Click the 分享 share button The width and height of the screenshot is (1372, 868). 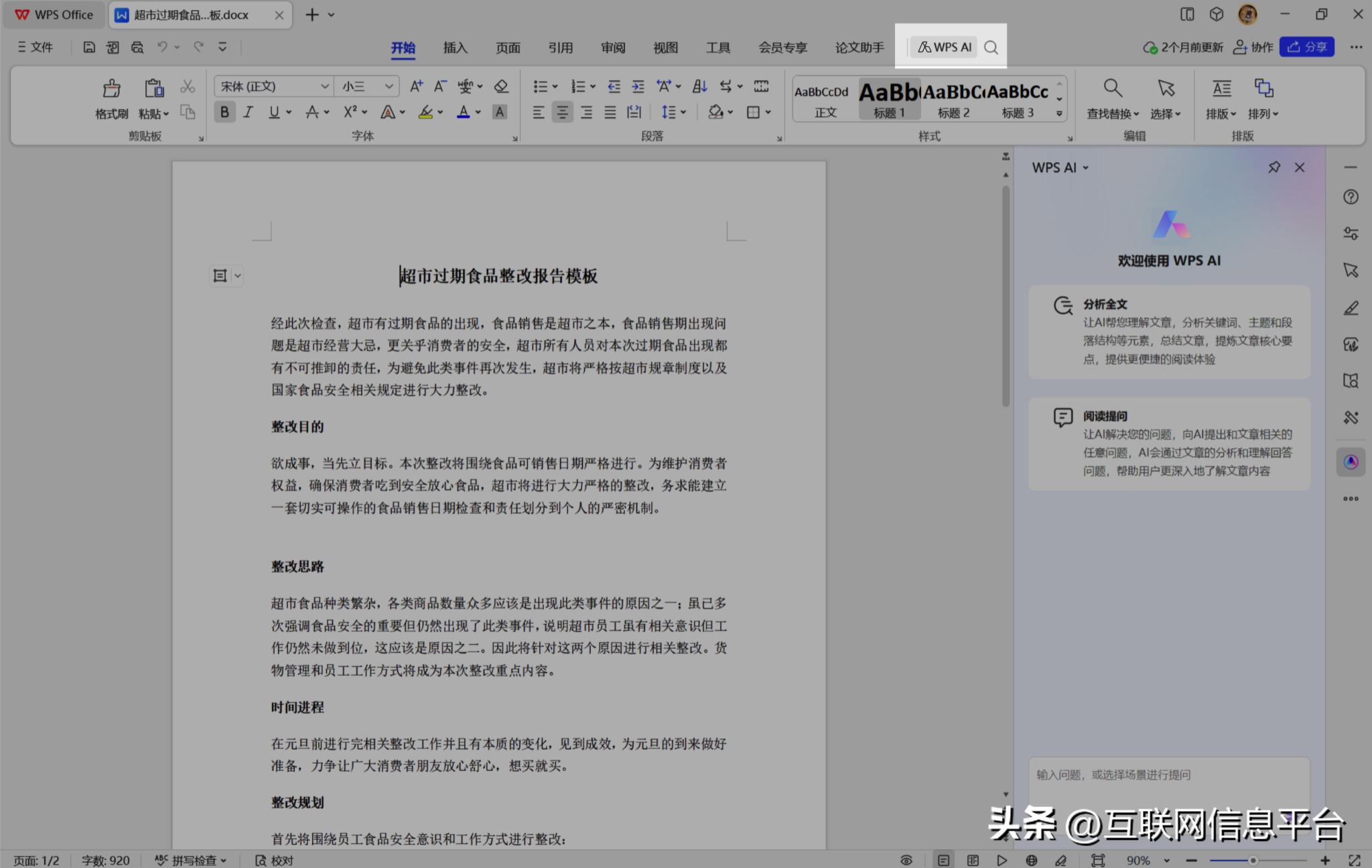tap(1306, 47)
